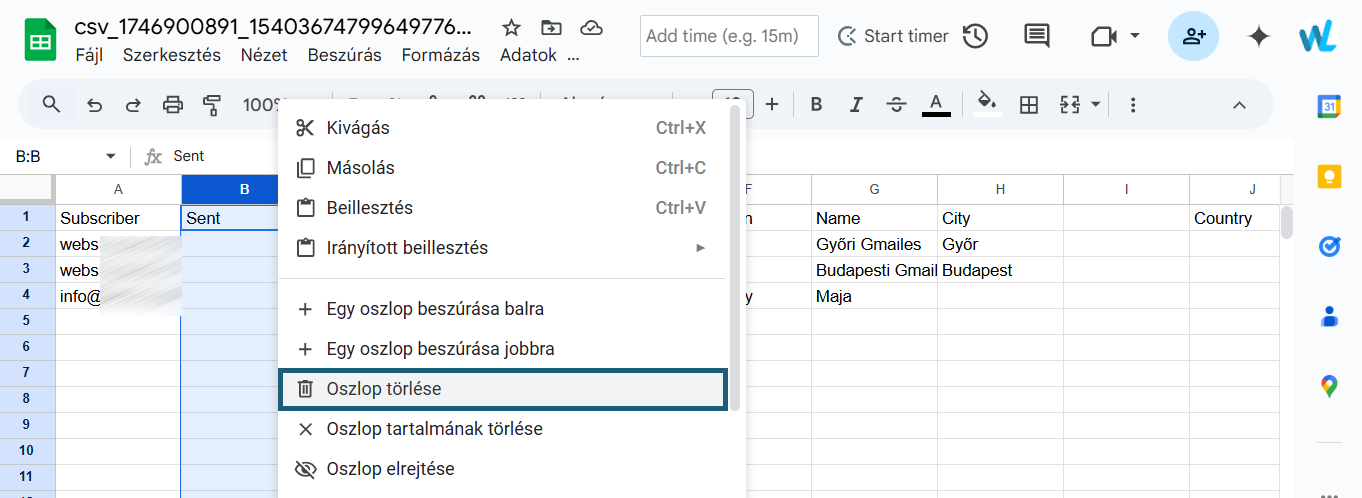Open the text color picker
Viewport: 1362px width, 498px height.
pyautogui.click(x=936, y=104)
